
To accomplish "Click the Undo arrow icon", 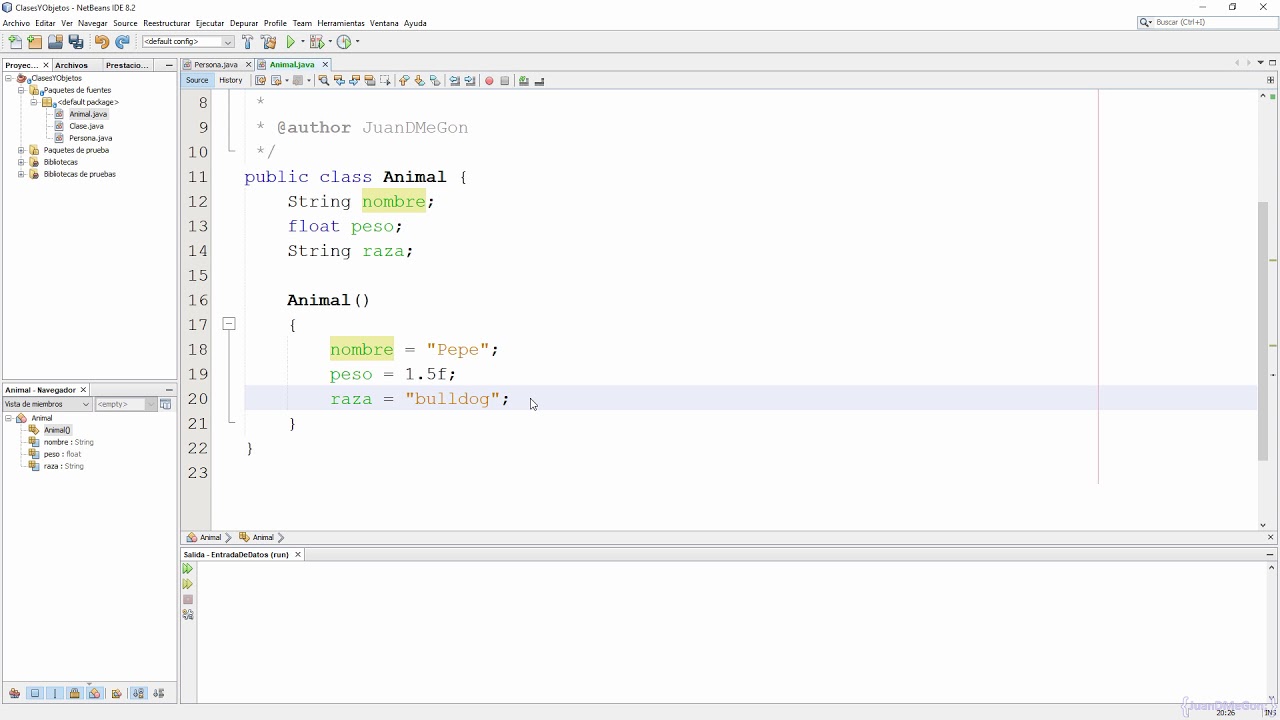I will [x=102, y=42].
